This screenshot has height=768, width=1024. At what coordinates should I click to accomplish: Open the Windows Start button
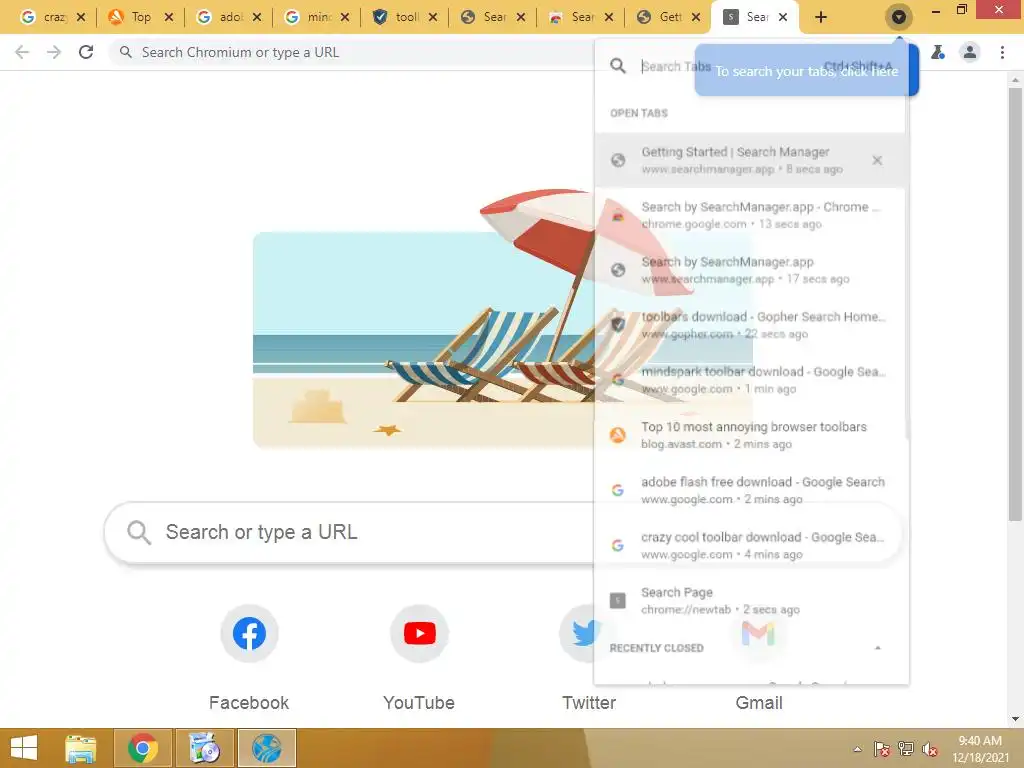tap(24, 748)
